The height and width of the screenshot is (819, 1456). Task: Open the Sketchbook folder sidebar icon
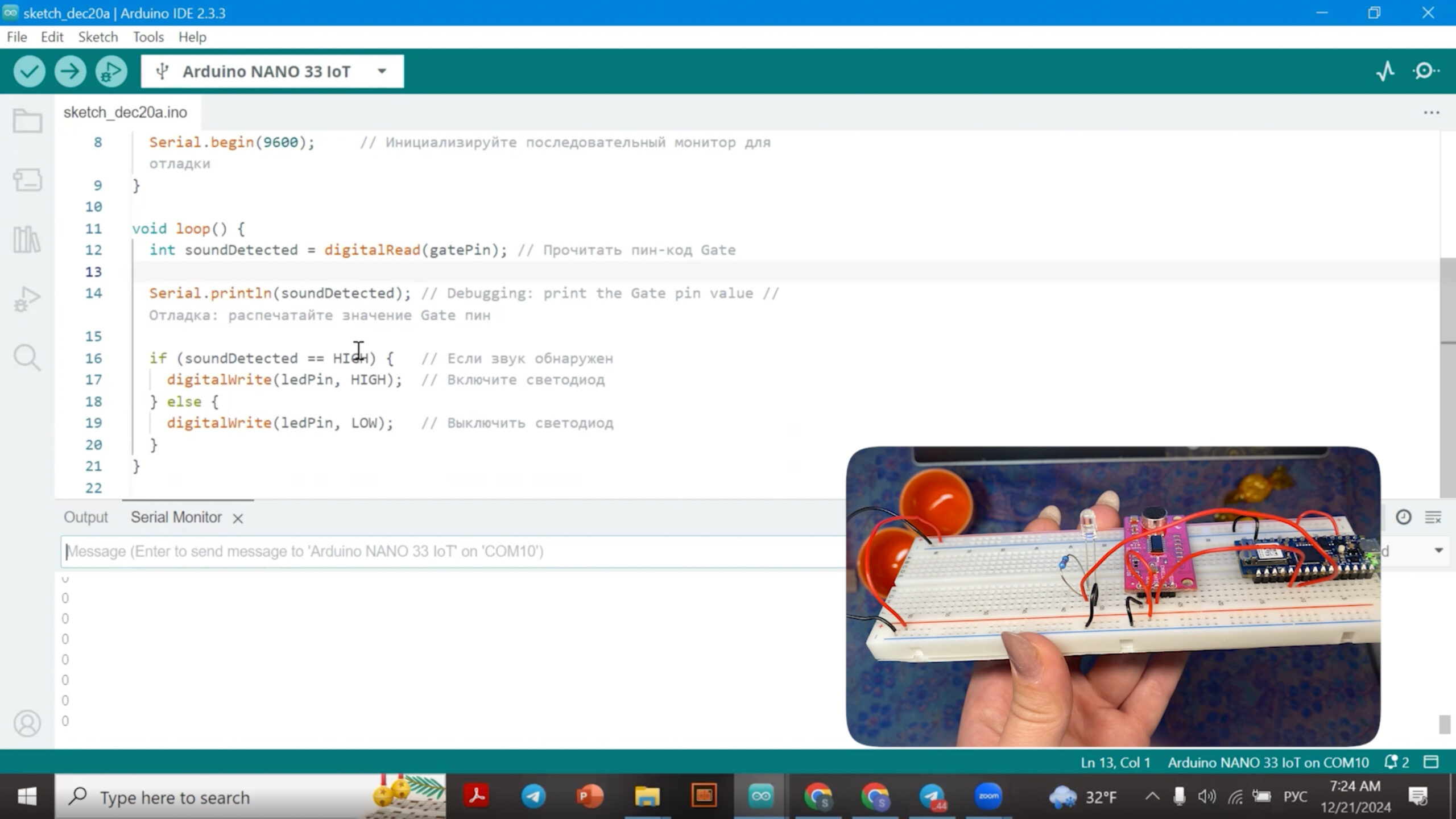click(x=27, y=121)
